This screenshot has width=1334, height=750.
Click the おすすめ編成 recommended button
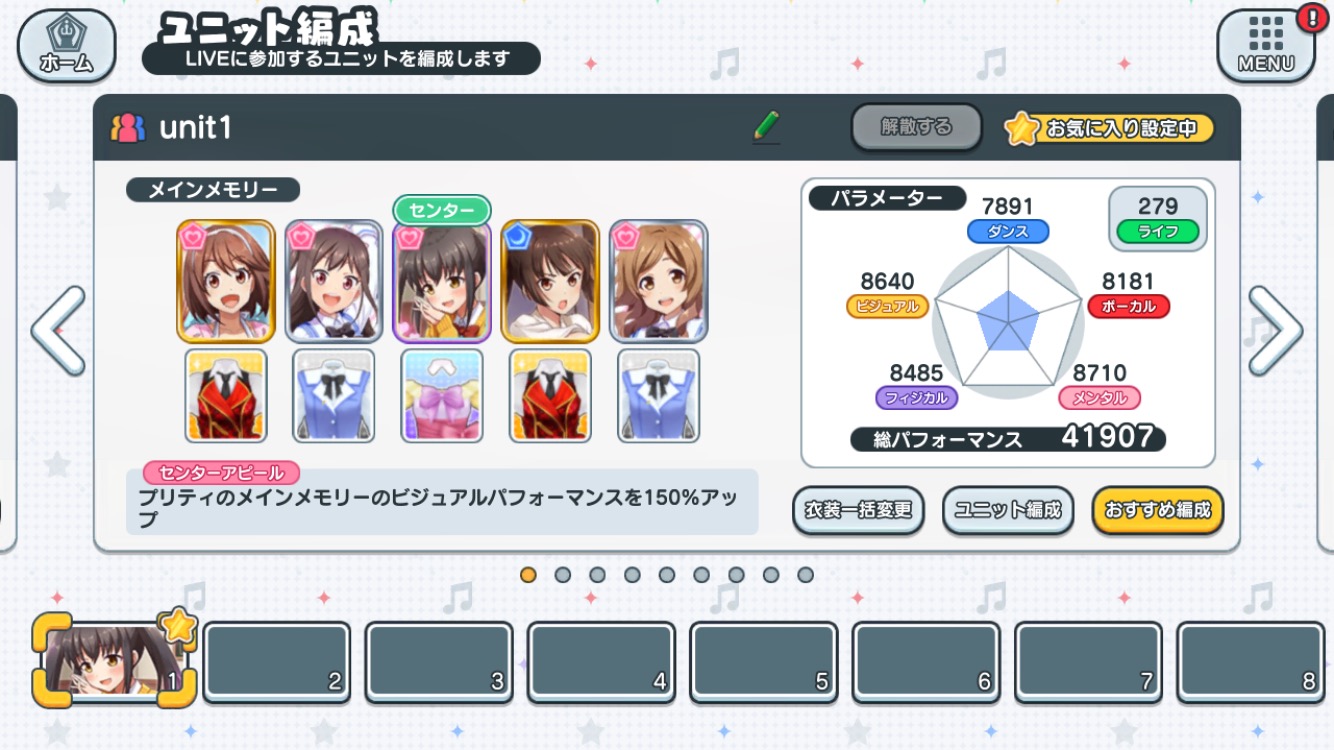pos(1157,510)
